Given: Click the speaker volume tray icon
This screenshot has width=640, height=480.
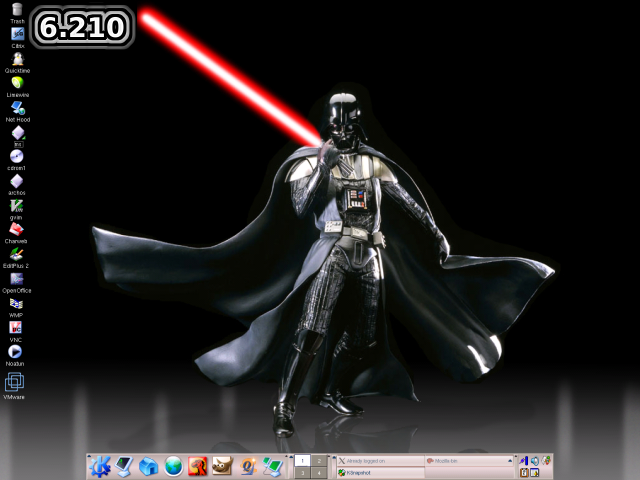Looking at the screenshot, I should coord(535,461).
